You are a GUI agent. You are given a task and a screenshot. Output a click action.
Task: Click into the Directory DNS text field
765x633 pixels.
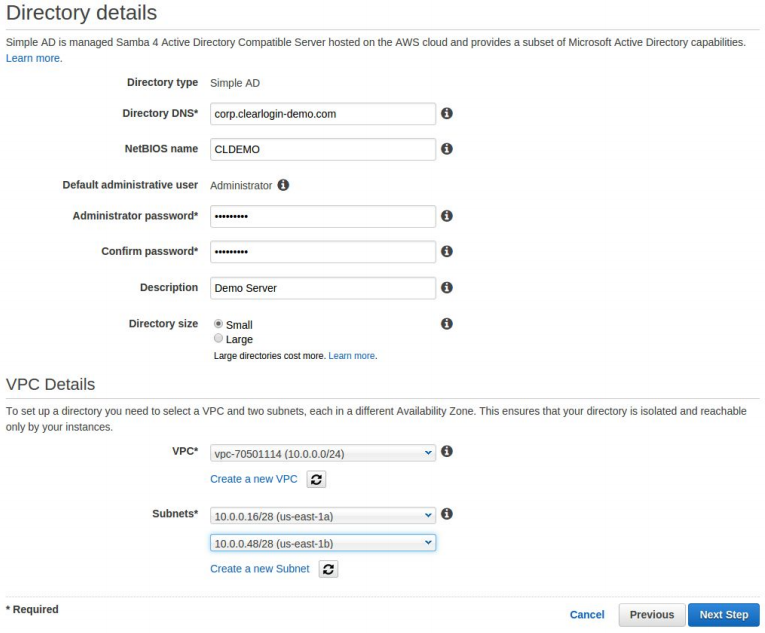323,114
